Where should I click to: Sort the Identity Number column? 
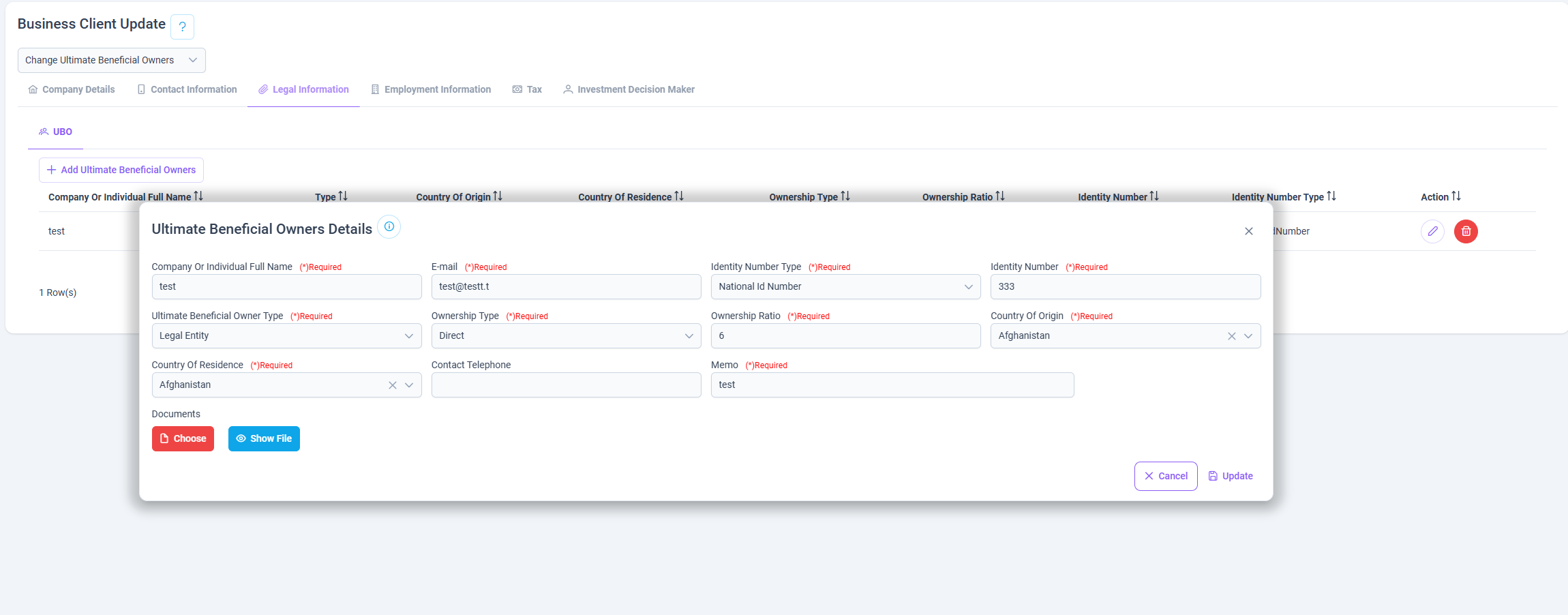pyautogui.click(x=1154, y=196)
